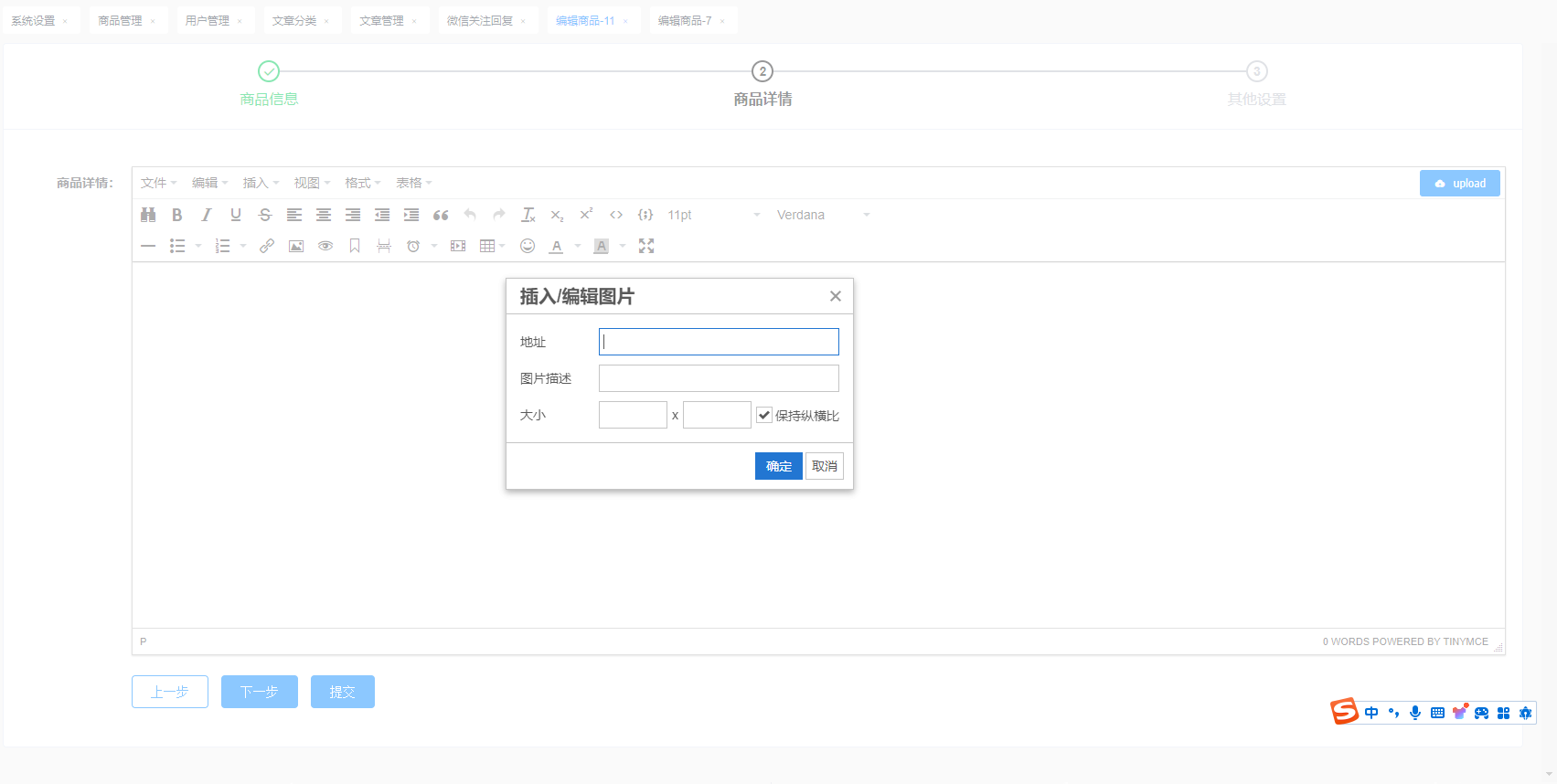Click the numbered list icon

click(x=222, y=246)
